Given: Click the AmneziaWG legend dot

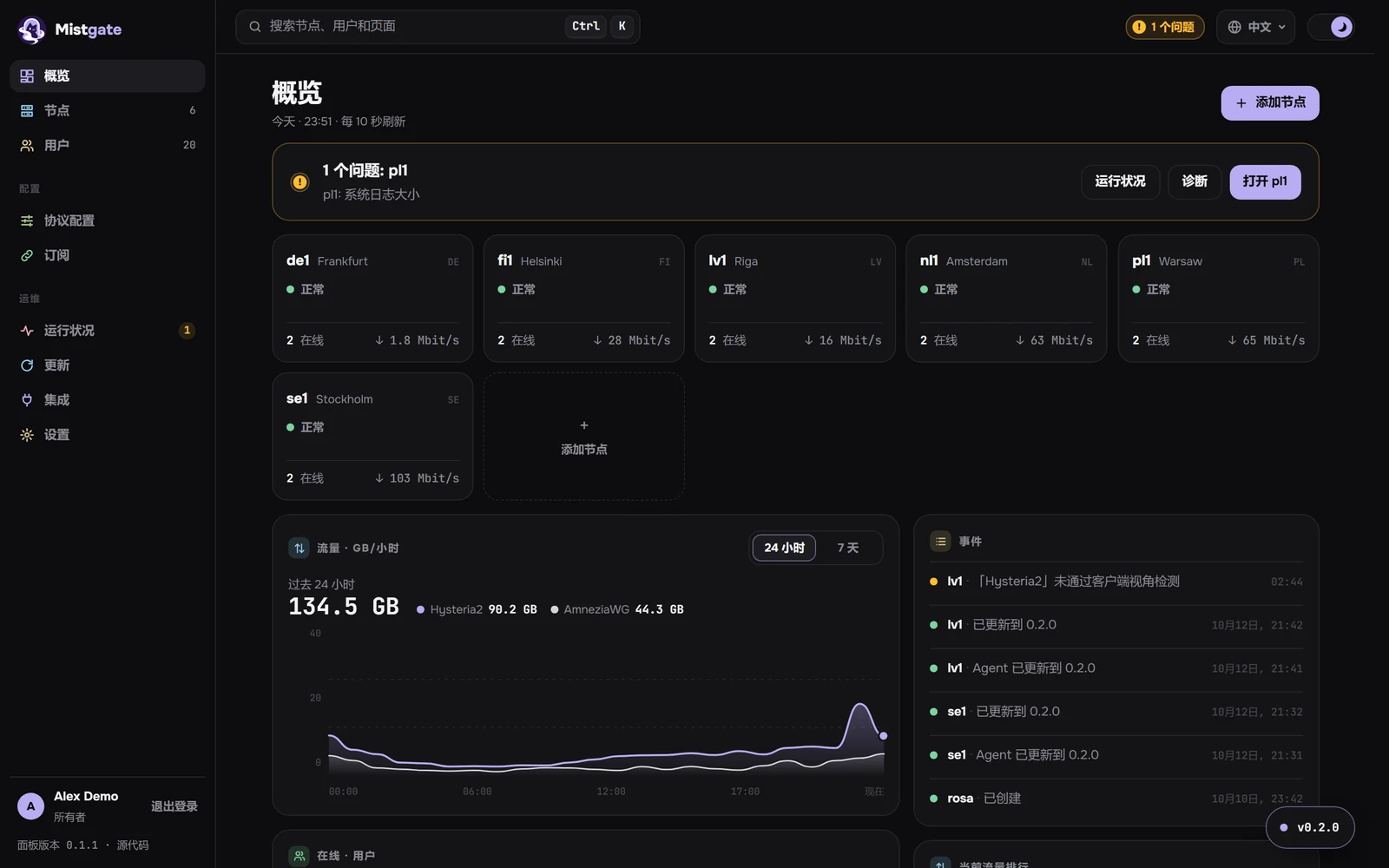Looking at the screenshot, I should [554, 609].
